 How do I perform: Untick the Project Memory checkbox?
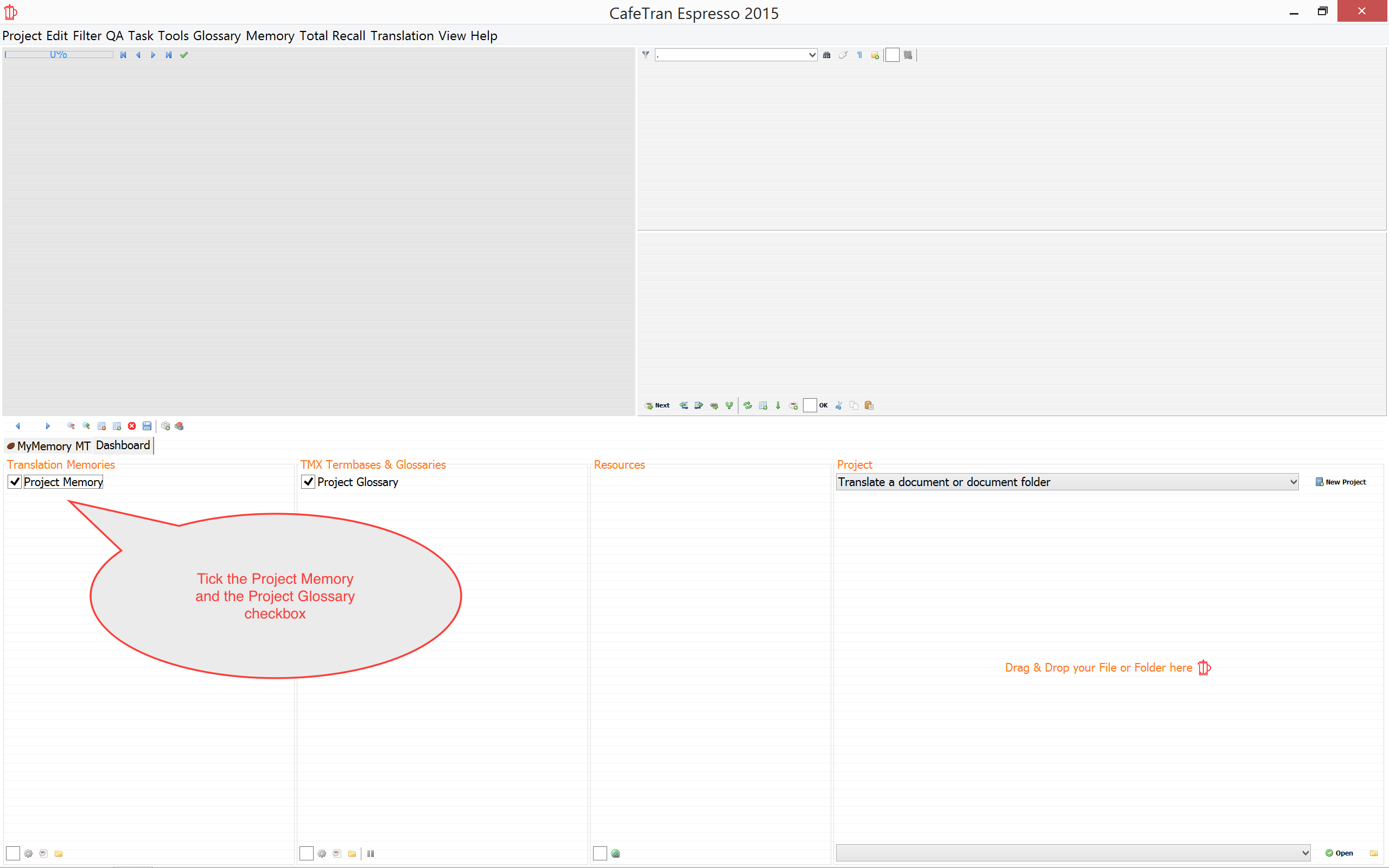(x=15, y=482)
